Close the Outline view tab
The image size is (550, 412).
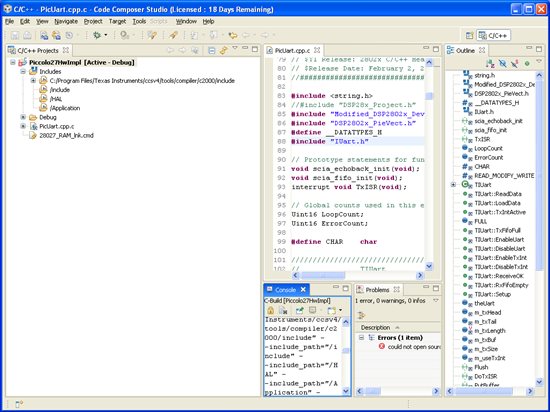pyautogui.click(x=482, y=50)
